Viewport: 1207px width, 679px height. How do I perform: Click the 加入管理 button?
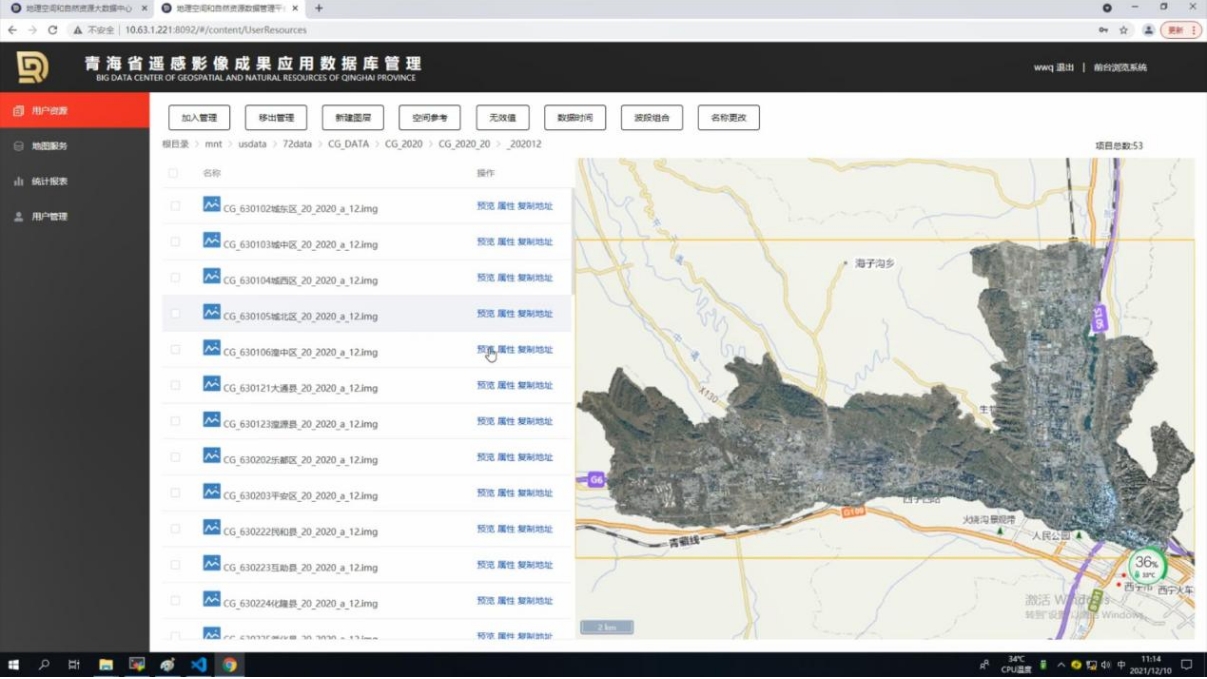click(199, 118)
